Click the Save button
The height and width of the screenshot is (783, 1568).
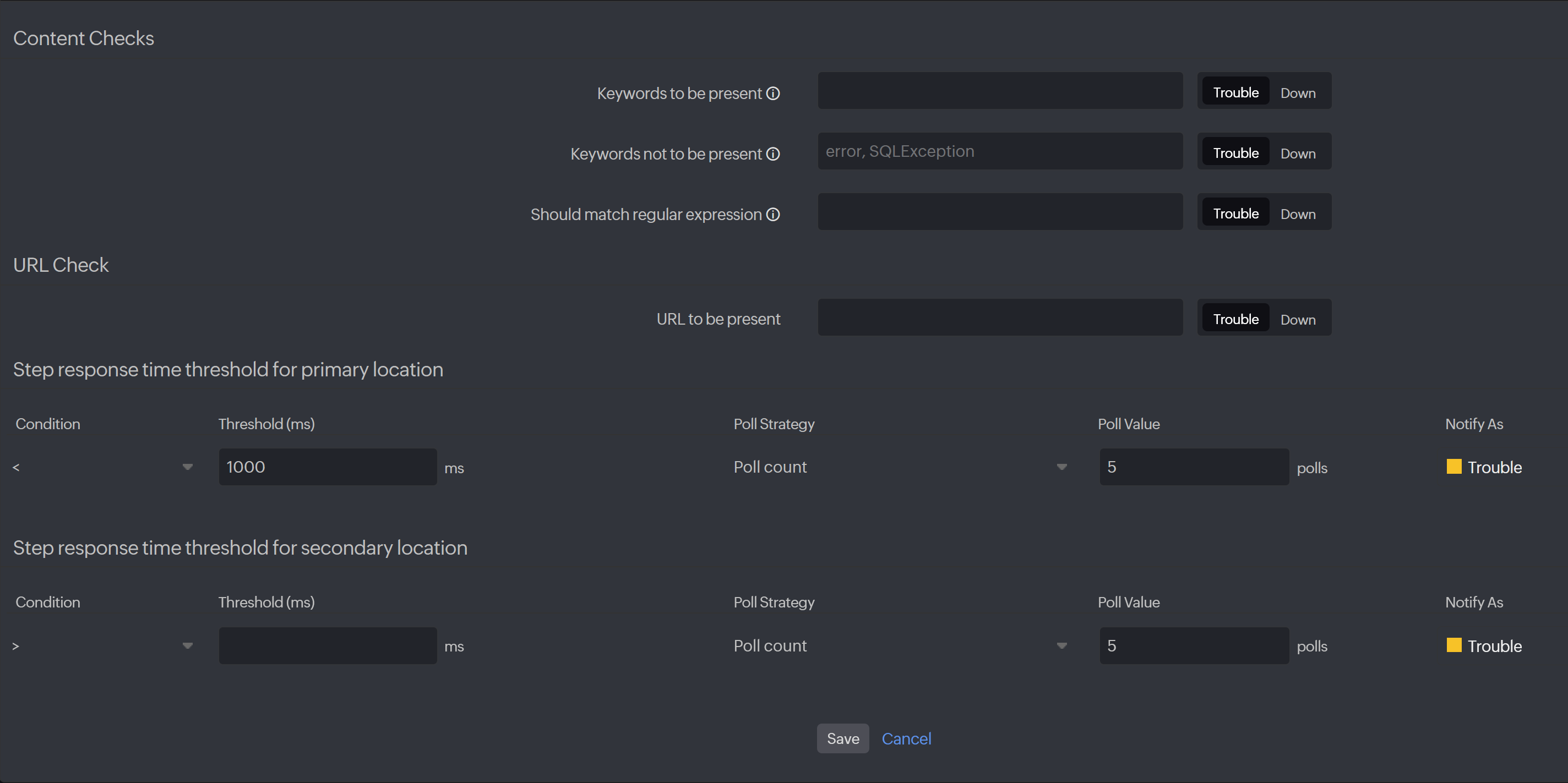tap(842, 738)
